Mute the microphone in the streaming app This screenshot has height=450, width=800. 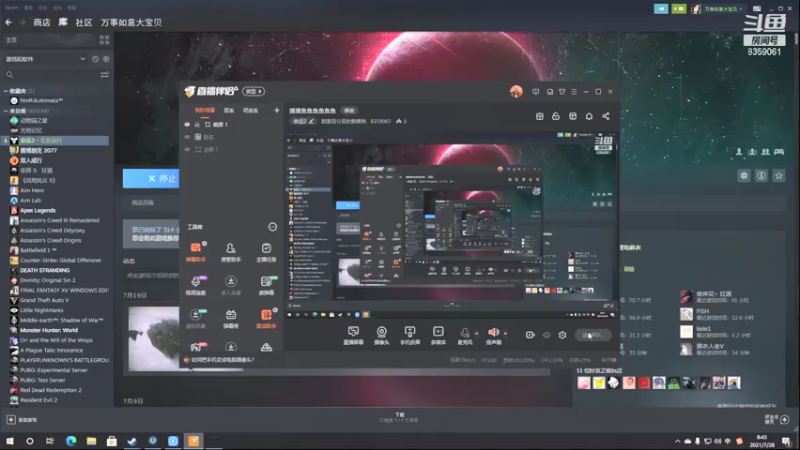(465, 333)
